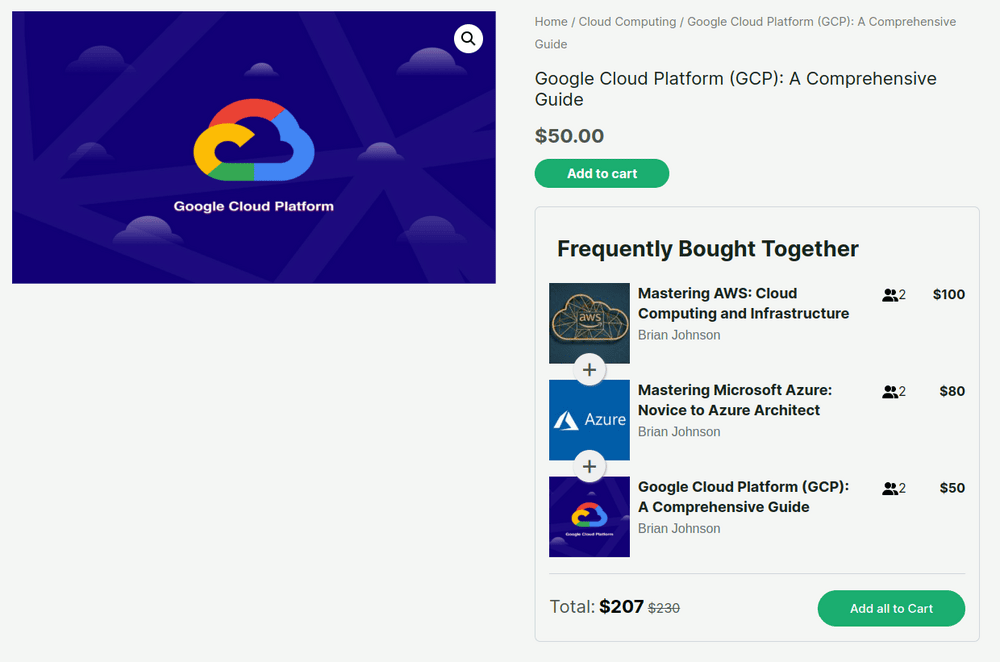The width and height of the screenshot is (1000, 662).
Task: Click the bundle total $207
Action: pyautogui.click(x=621, y=607)
